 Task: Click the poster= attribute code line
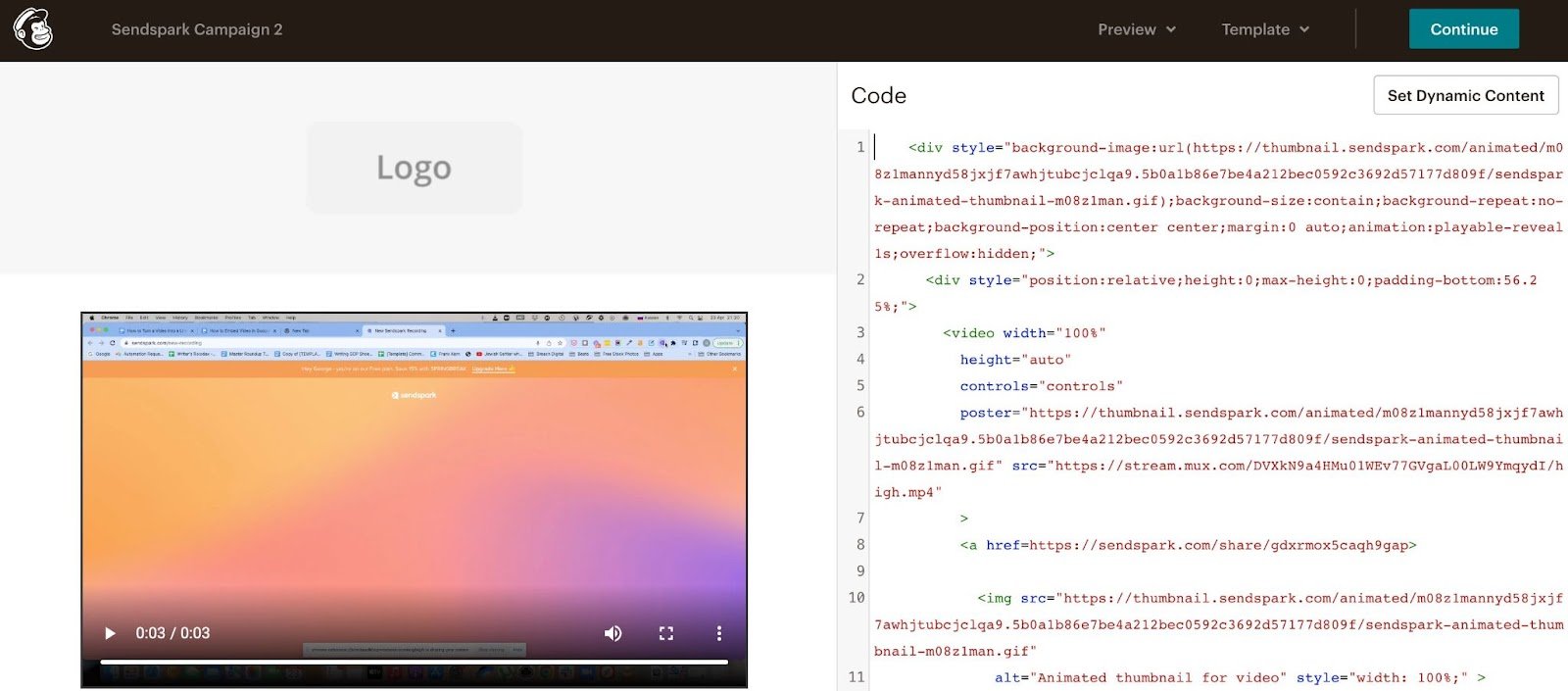click(1218, 452)
